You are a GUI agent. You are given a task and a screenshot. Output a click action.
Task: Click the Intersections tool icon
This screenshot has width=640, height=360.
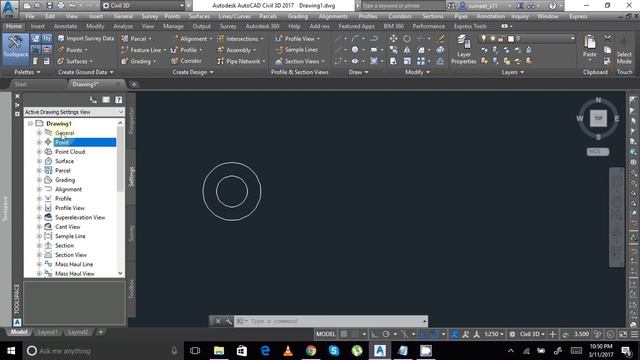[x=220, y=39]
